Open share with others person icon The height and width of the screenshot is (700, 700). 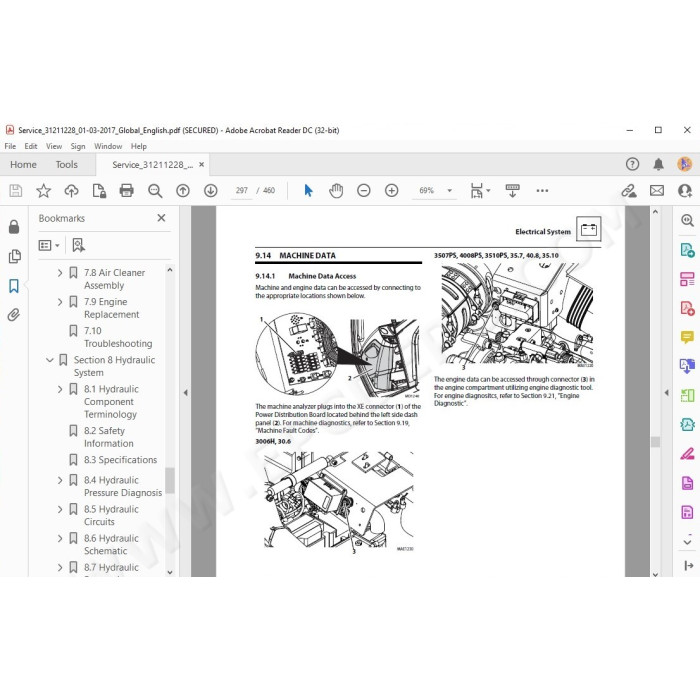point(684,191)
